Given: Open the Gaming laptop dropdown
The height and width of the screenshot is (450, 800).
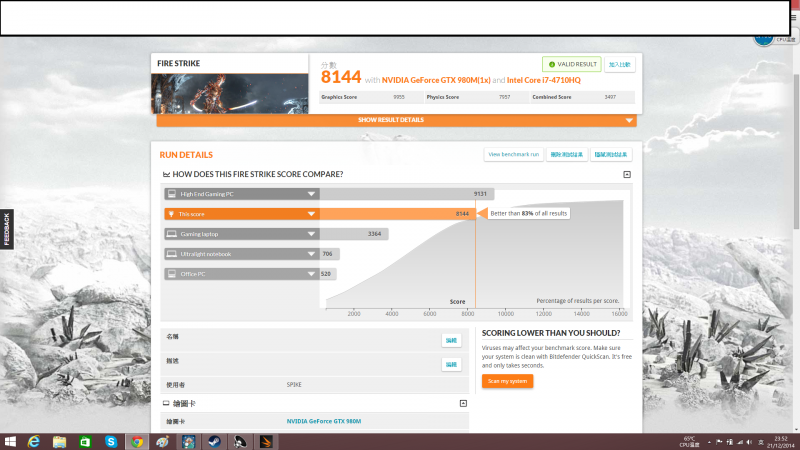Looking at the screenshot, I should (x=311, y=234).
